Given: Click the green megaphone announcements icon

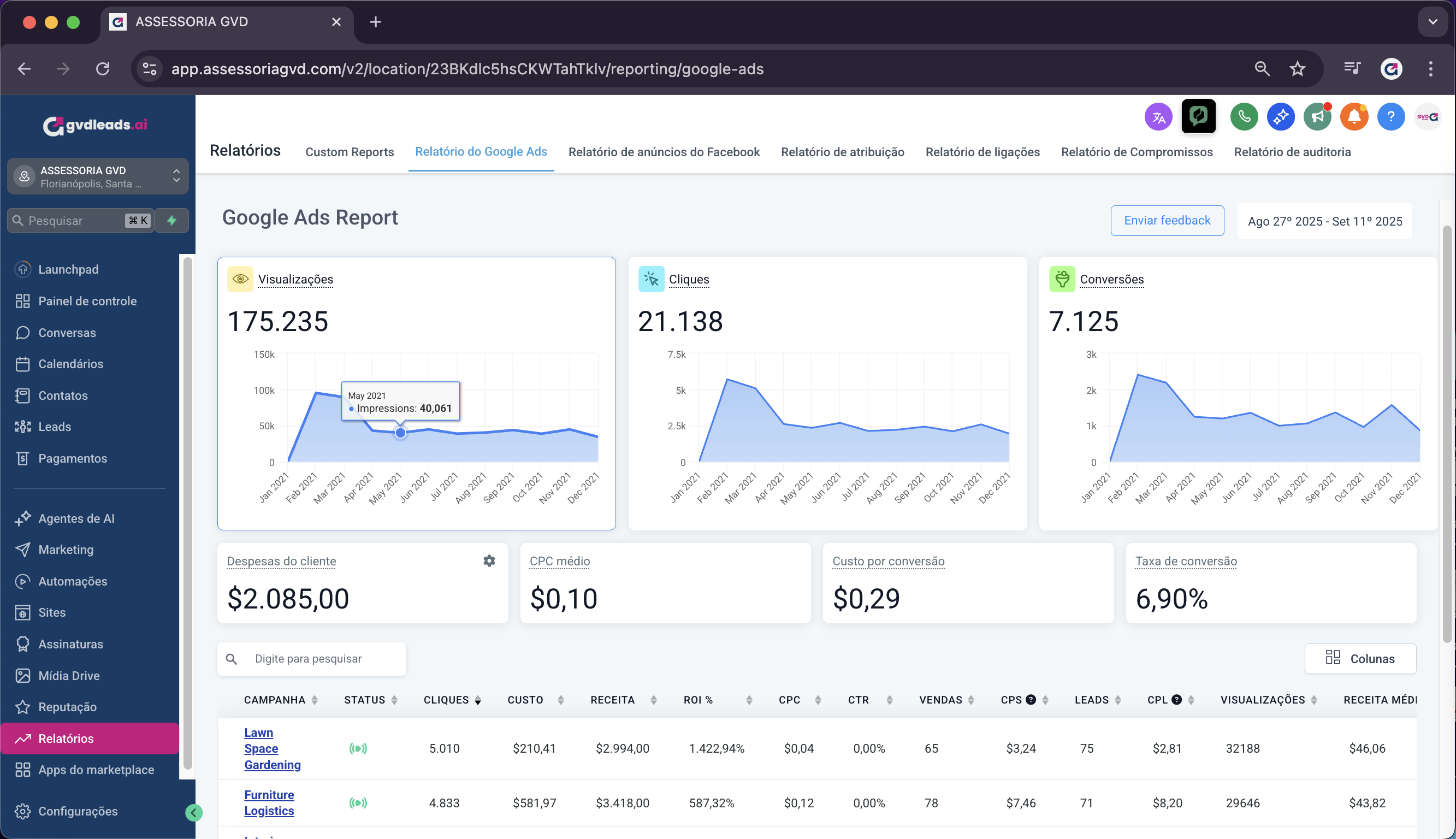Looking at the screenshot, I should pos(1317,117).
